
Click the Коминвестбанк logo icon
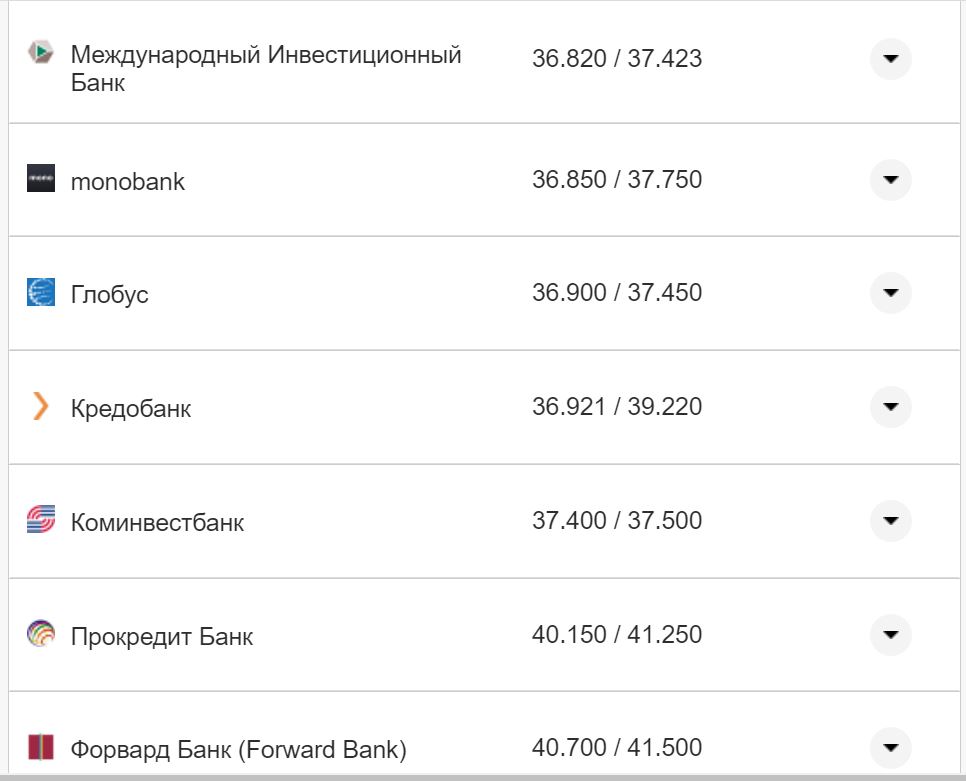[x=39, y=520]
